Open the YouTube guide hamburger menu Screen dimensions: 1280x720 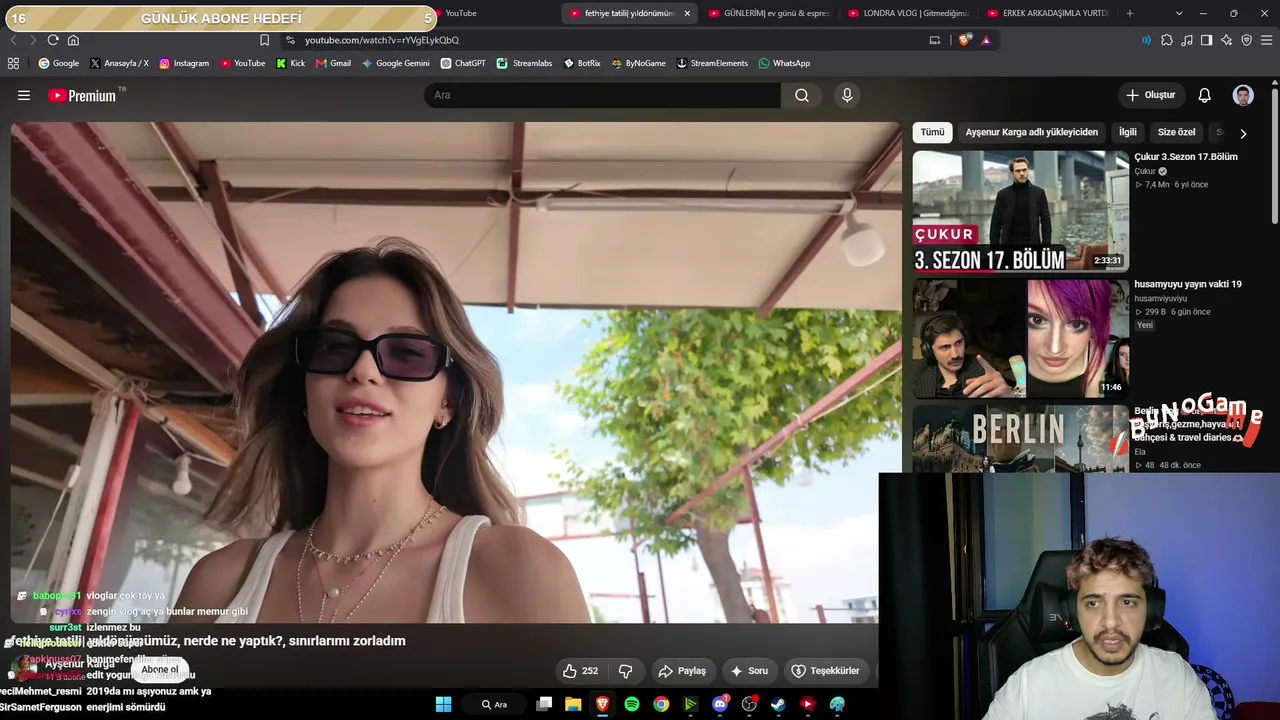click(x=24, y=95)
